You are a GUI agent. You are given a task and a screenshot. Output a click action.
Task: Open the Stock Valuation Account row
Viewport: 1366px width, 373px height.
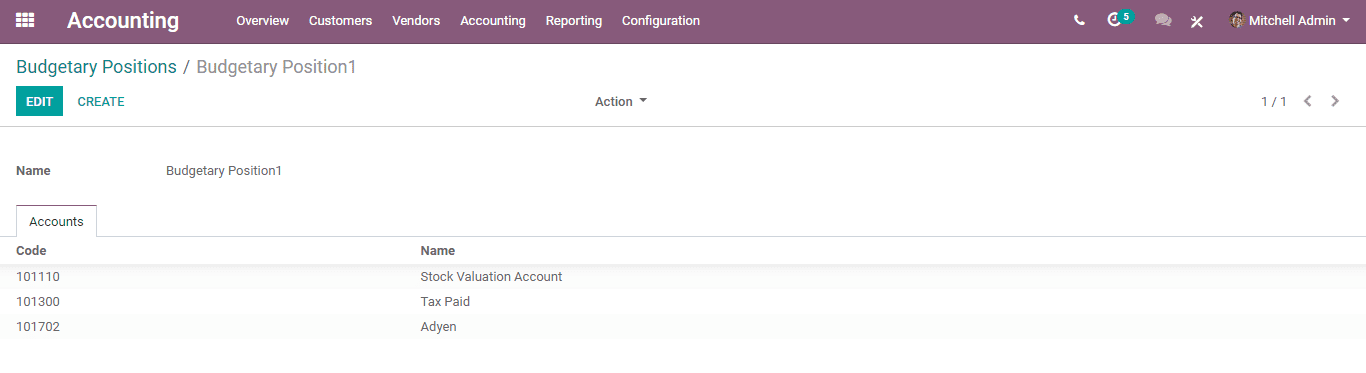pos(683,276)
